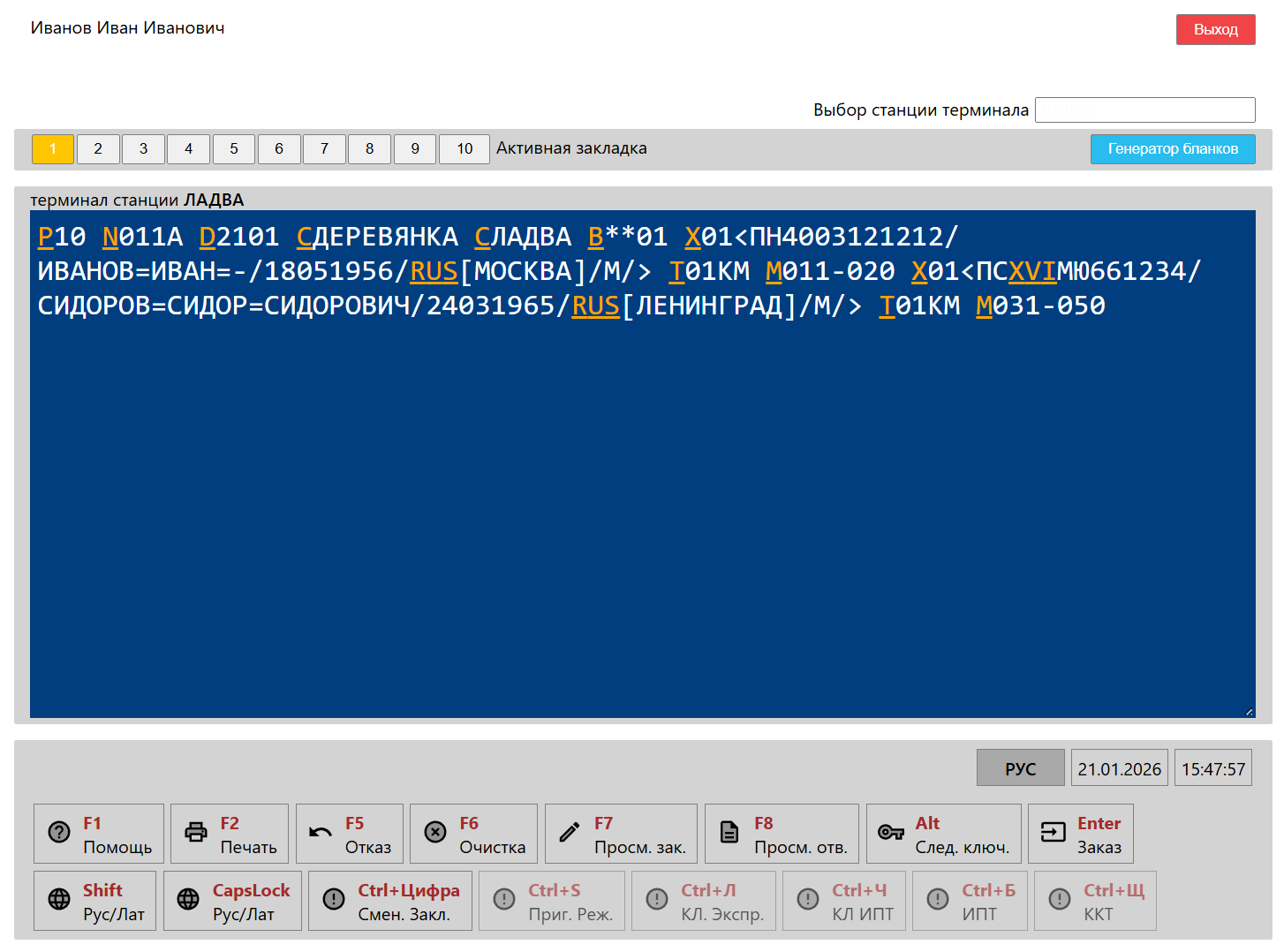Click the red Выход button
Image resolution: width=1284 pixels, height=952 pixels.
[1215, 30]
